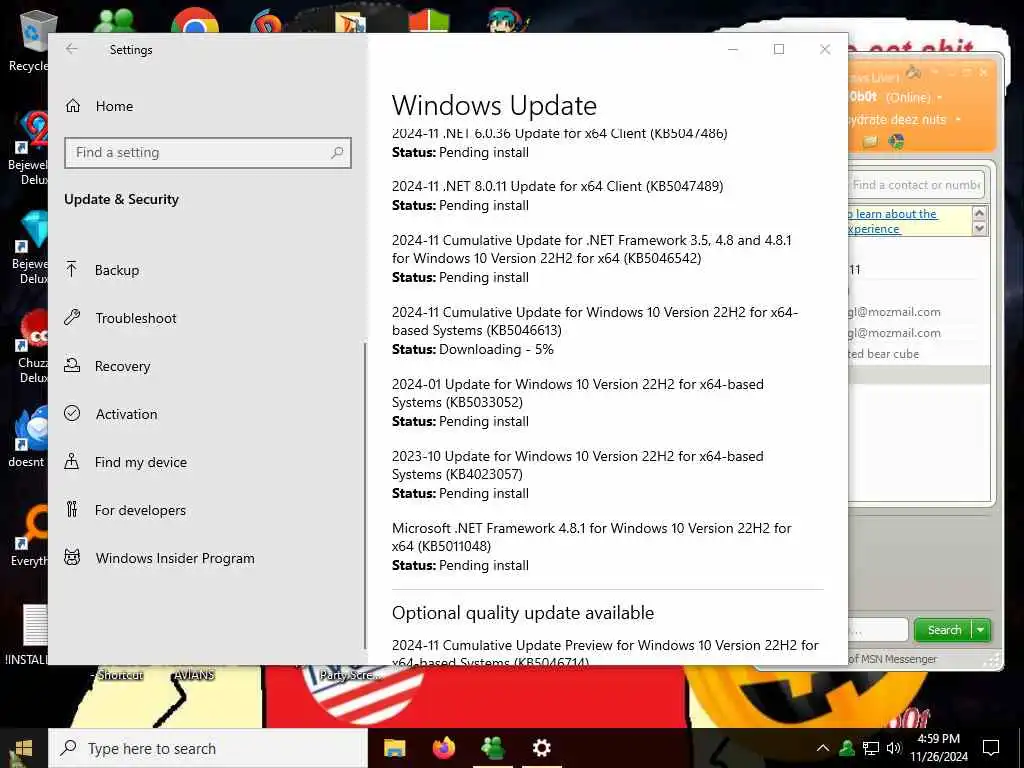
Task: Click the MSN Today butterfly icon in Messenger
Action: click(896, 141)
